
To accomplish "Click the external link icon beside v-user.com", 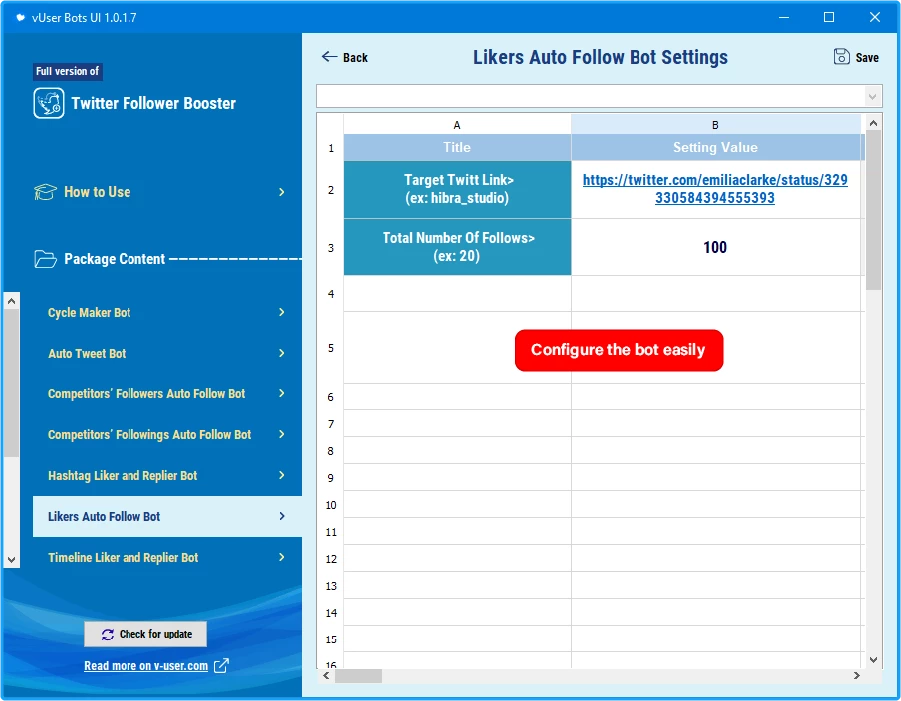I will click(x=221, y=665).
